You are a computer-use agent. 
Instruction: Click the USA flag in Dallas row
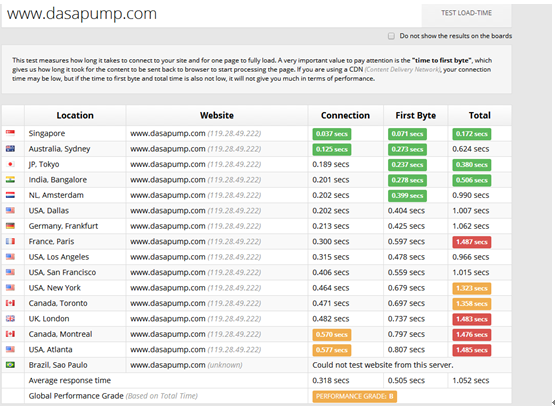coord(11,211)
